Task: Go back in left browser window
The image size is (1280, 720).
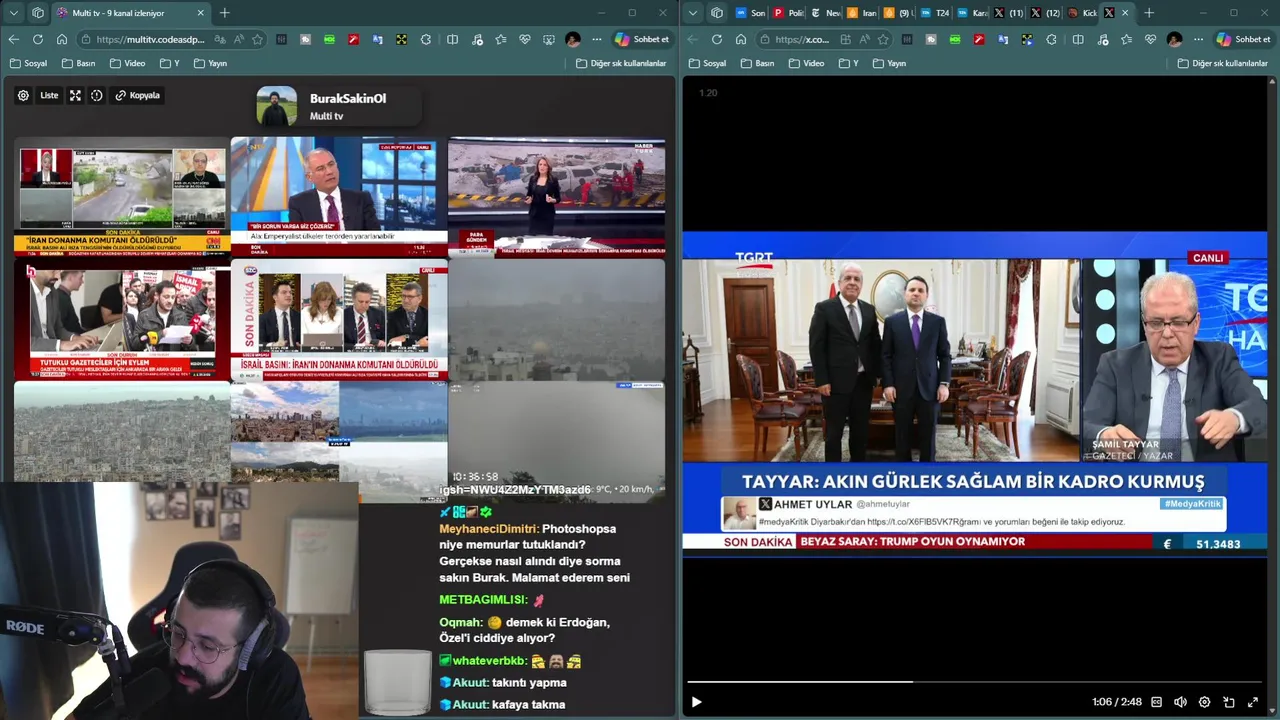Action: click(x=14, y=39)
